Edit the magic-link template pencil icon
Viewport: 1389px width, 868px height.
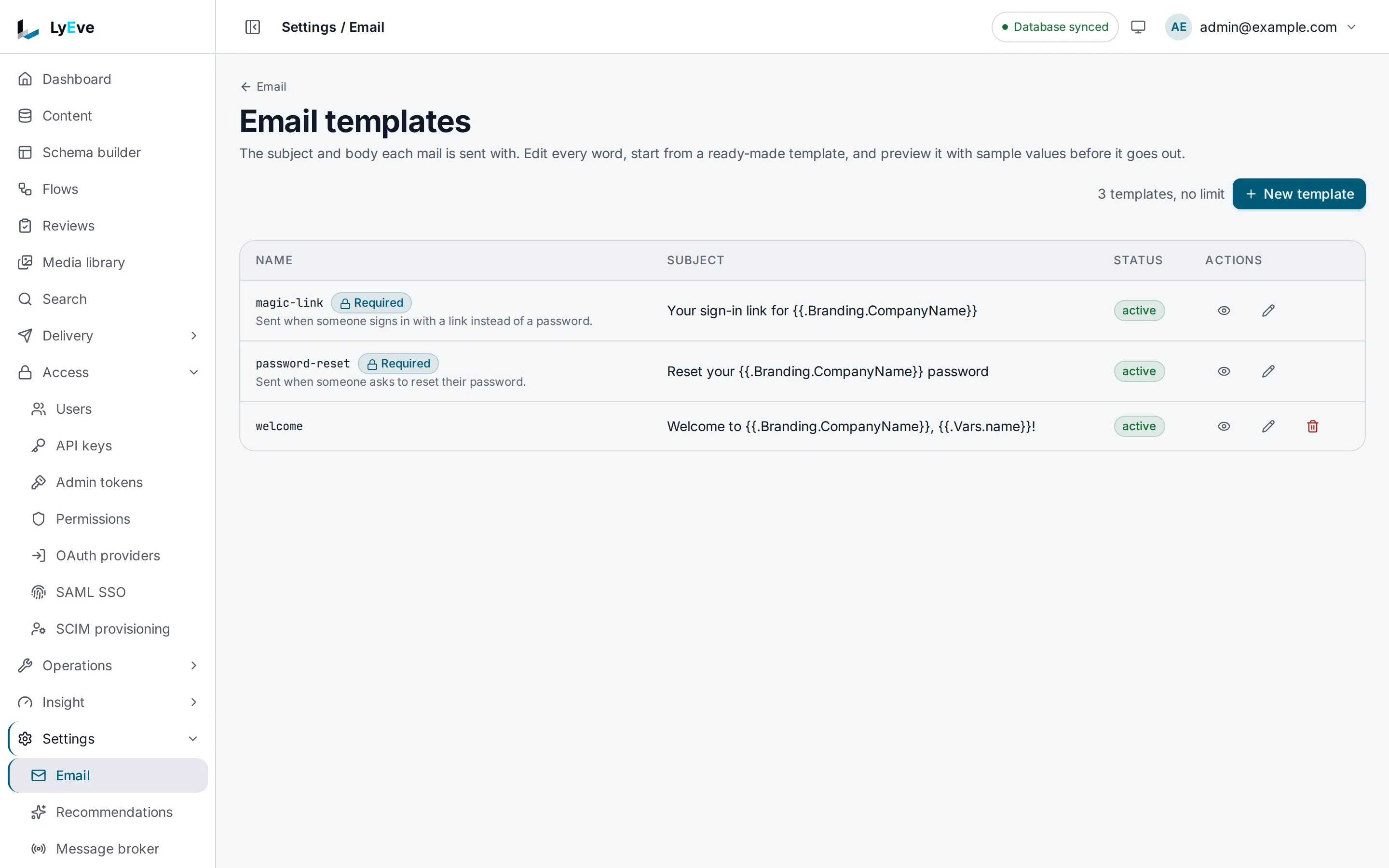pyautogui.click(x=1268, y=311)
